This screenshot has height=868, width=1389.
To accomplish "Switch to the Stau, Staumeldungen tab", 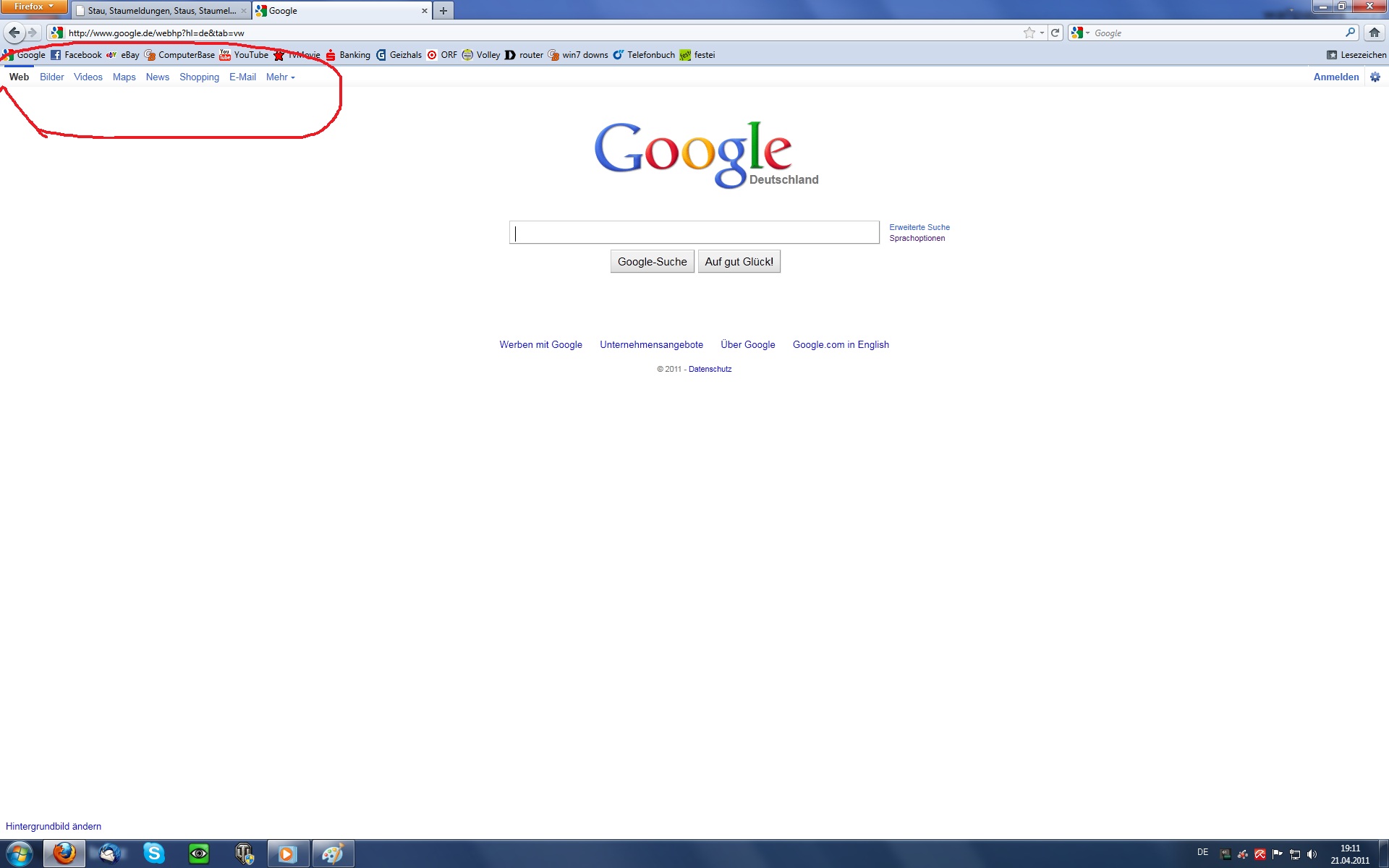I will pyautogui.click(x=161, y=11).
